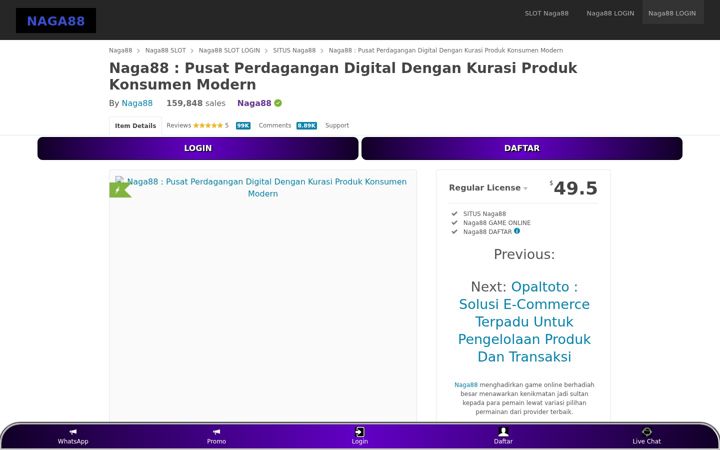Click the 159,848 sales text

(x=196, y=103)
